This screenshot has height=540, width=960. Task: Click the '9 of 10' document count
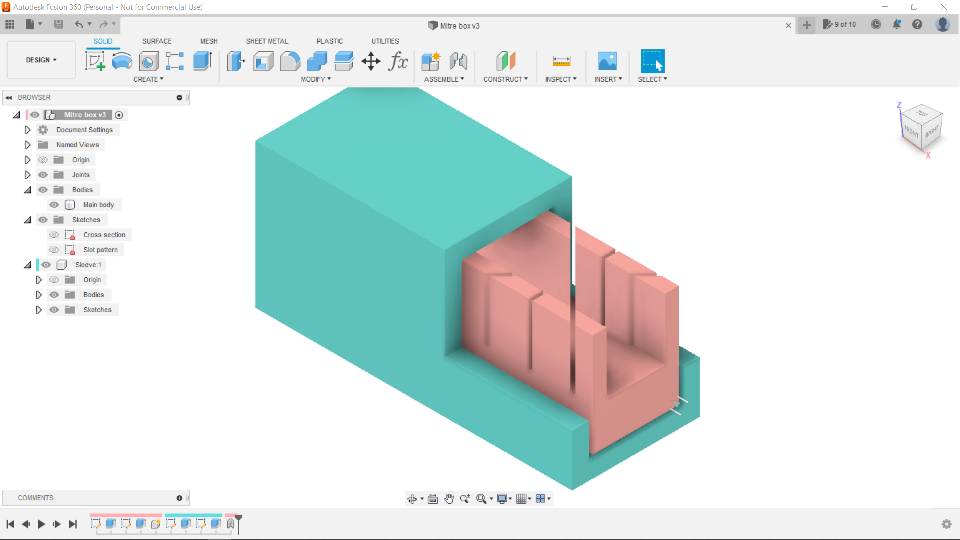click(839, 24)
